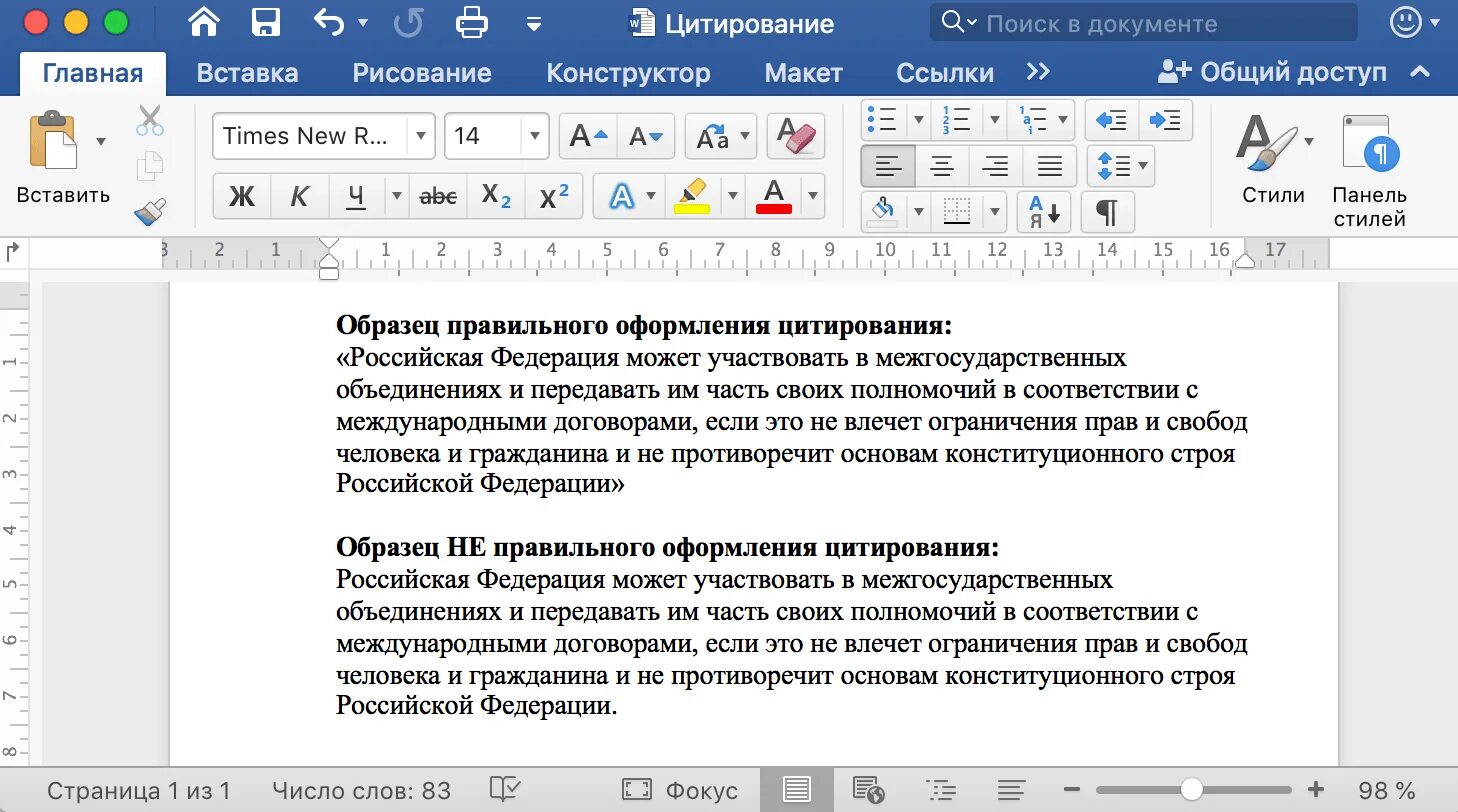Show paragraph marks with ¶ icon

click(x=1107, y=212)
